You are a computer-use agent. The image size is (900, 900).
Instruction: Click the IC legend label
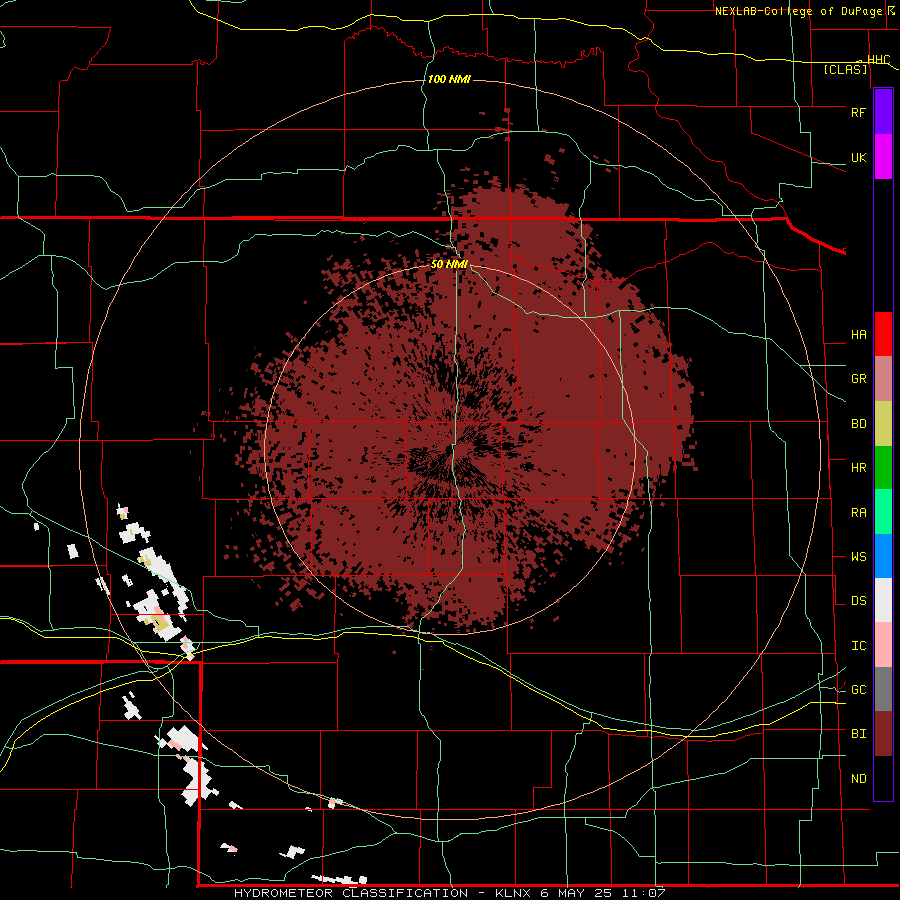(858, 645)
